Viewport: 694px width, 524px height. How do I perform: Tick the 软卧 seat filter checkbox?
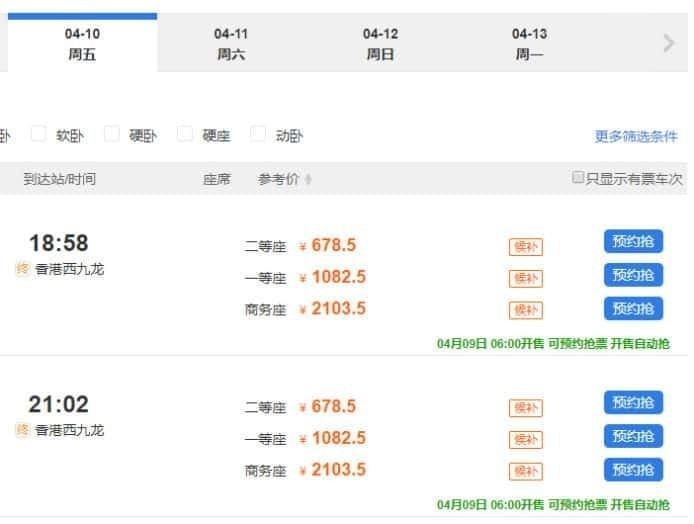(38, 133)
